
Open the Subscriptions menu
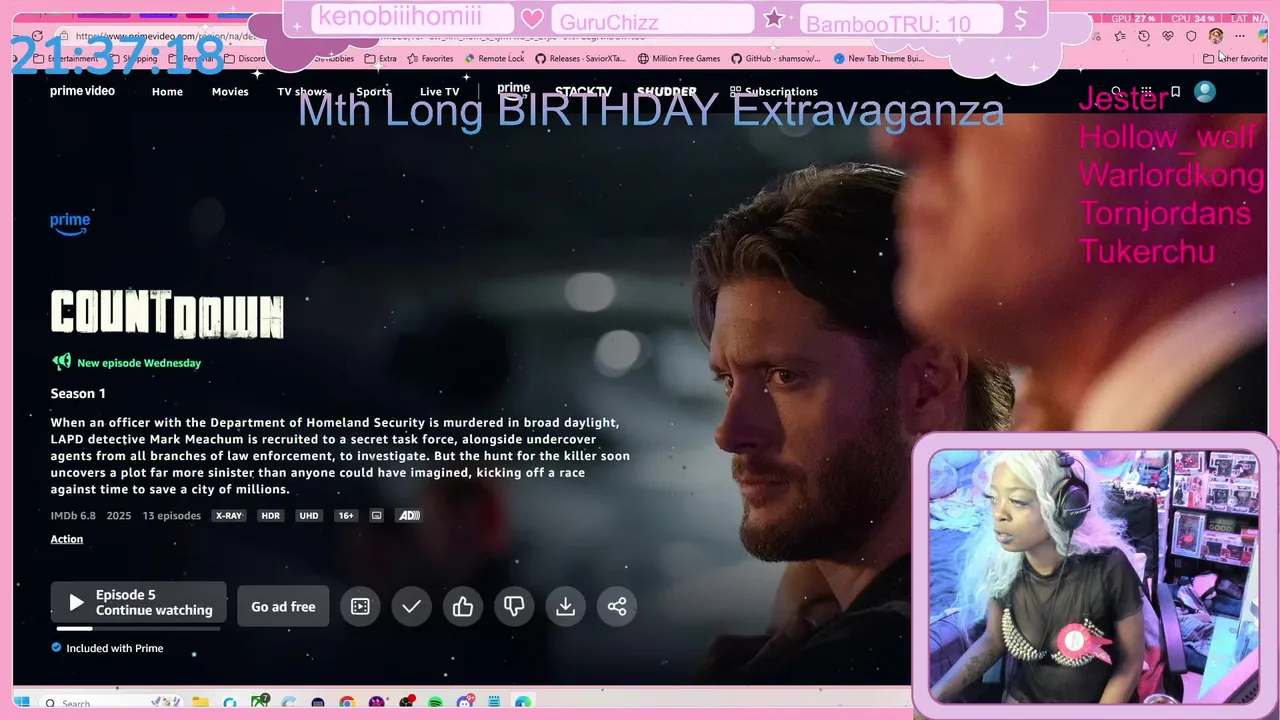coord(774,92)
